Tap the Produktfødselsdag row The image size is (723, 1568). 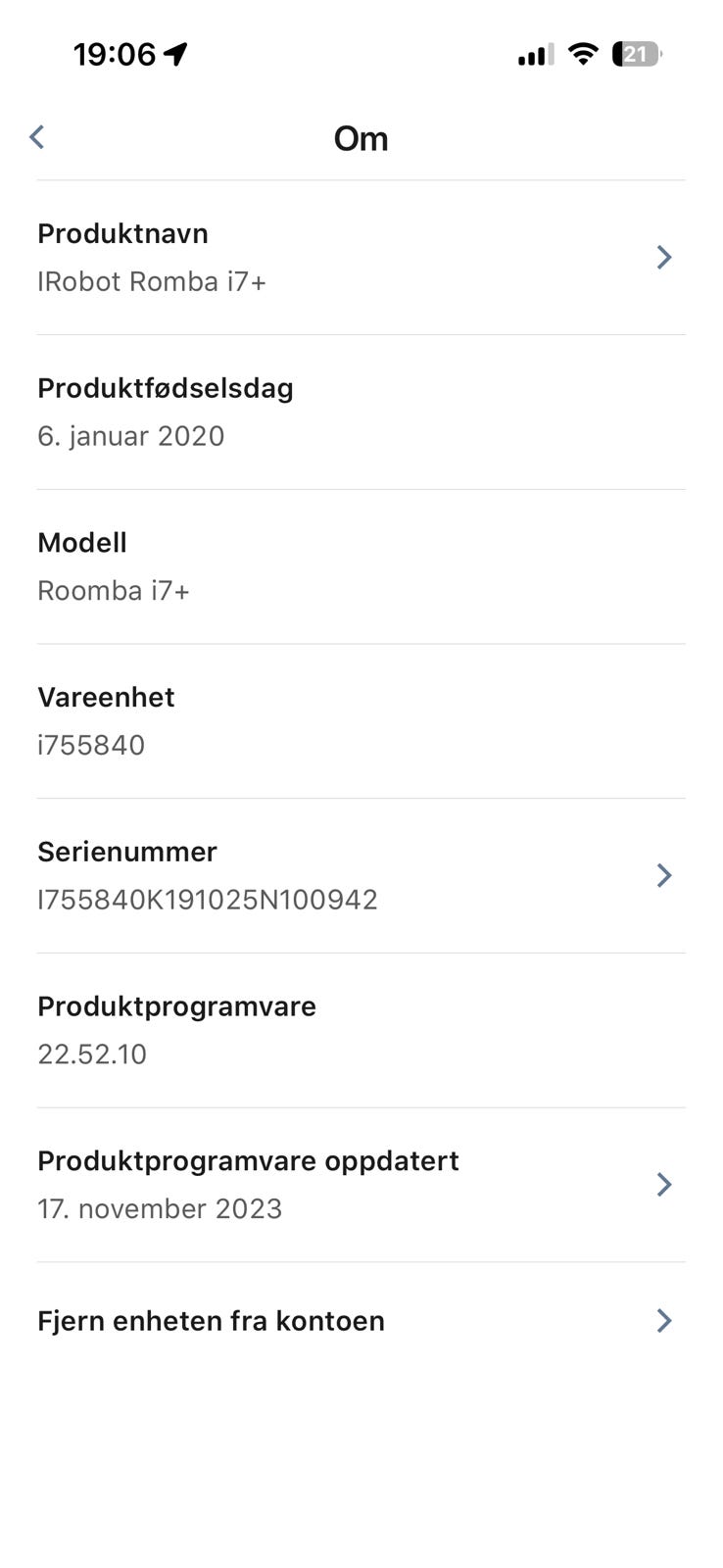pyautogui.click(x=361, y=412)
